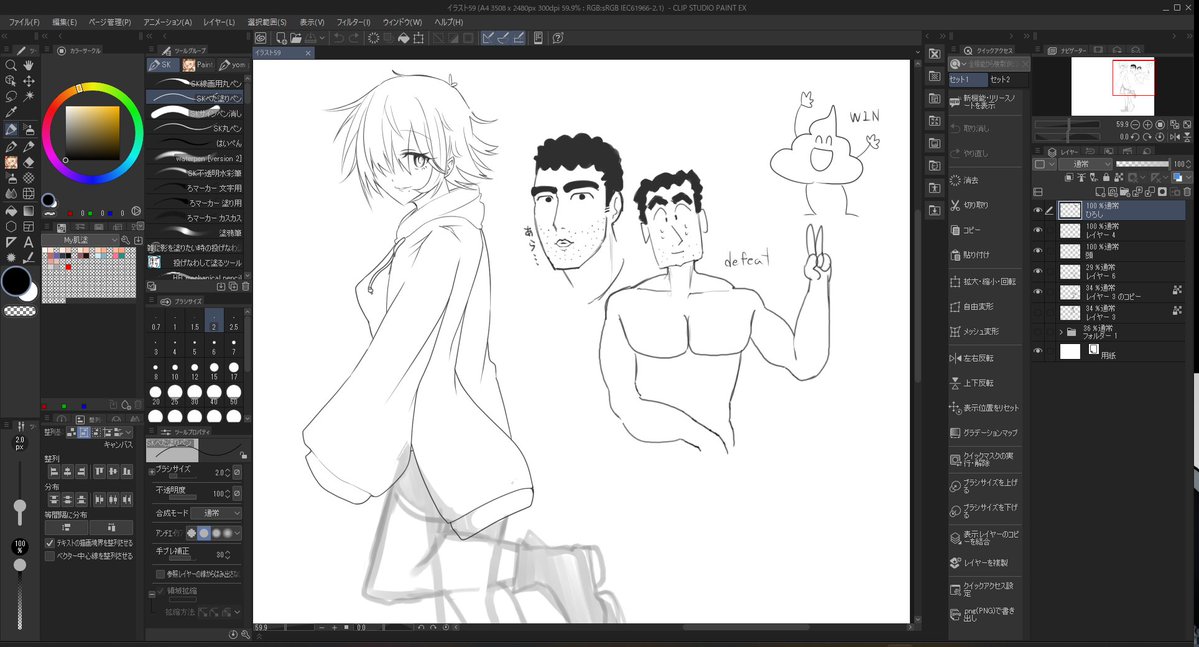Open the 合成モード dropdown in Tool Property

pyautogui.click(x=216, y=513)
